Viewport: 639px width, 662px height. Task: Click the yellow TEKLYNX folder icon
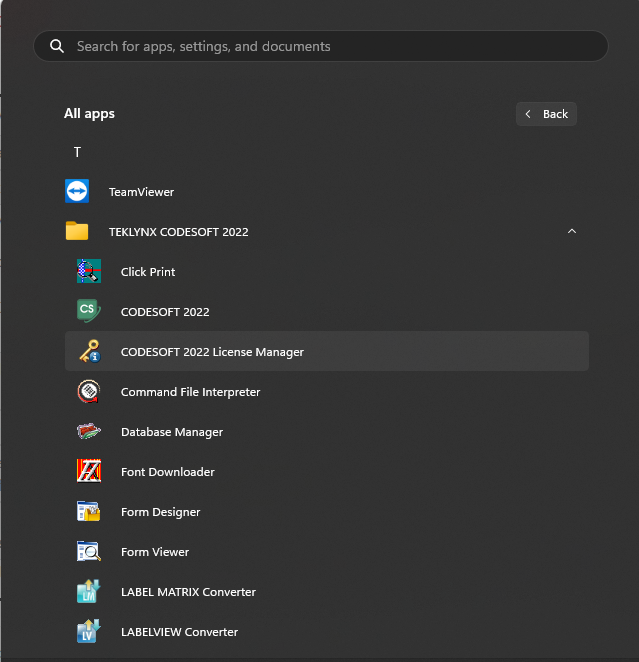point(77,231)
